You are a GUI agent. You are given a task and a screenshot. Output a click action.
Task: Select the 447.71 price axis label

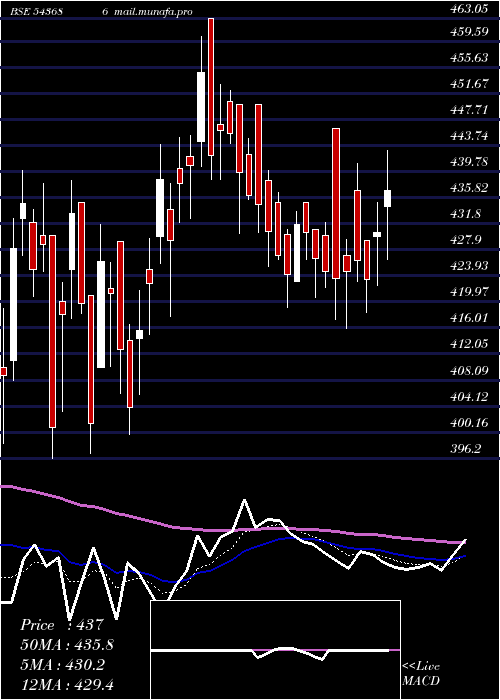[x=468, y=110]
